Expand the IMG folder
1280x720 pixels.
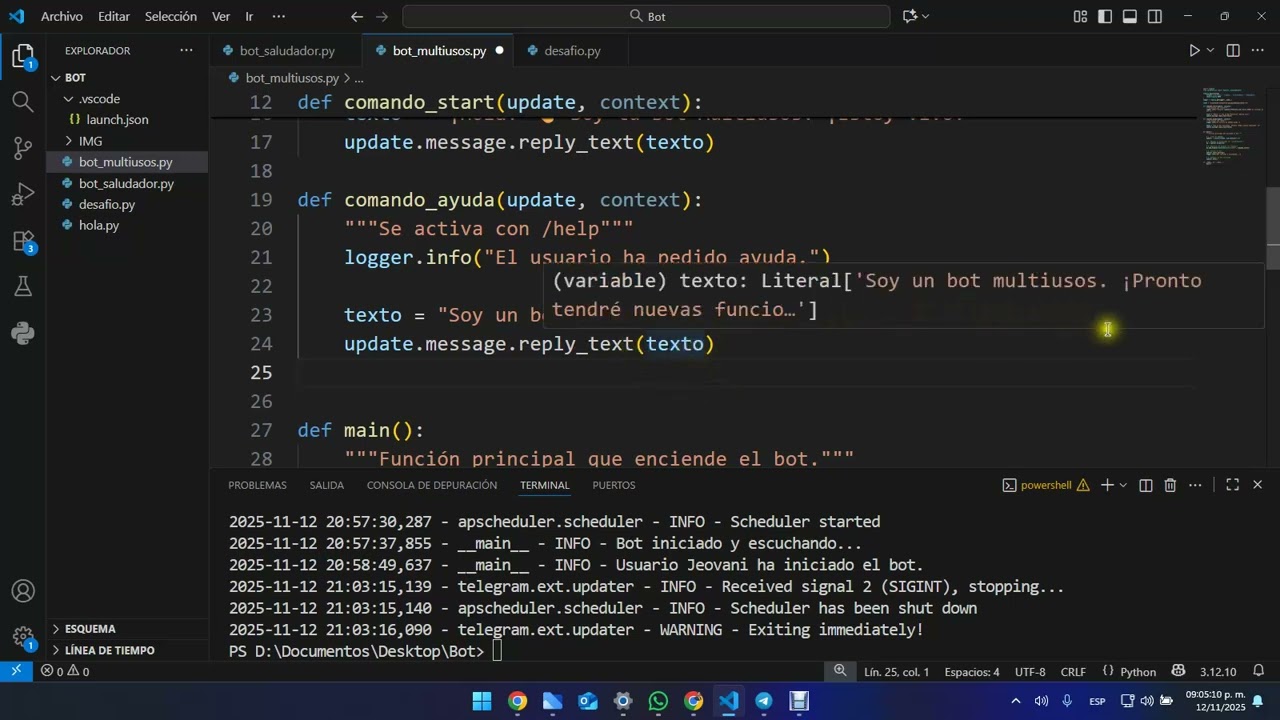coord(127,141)
